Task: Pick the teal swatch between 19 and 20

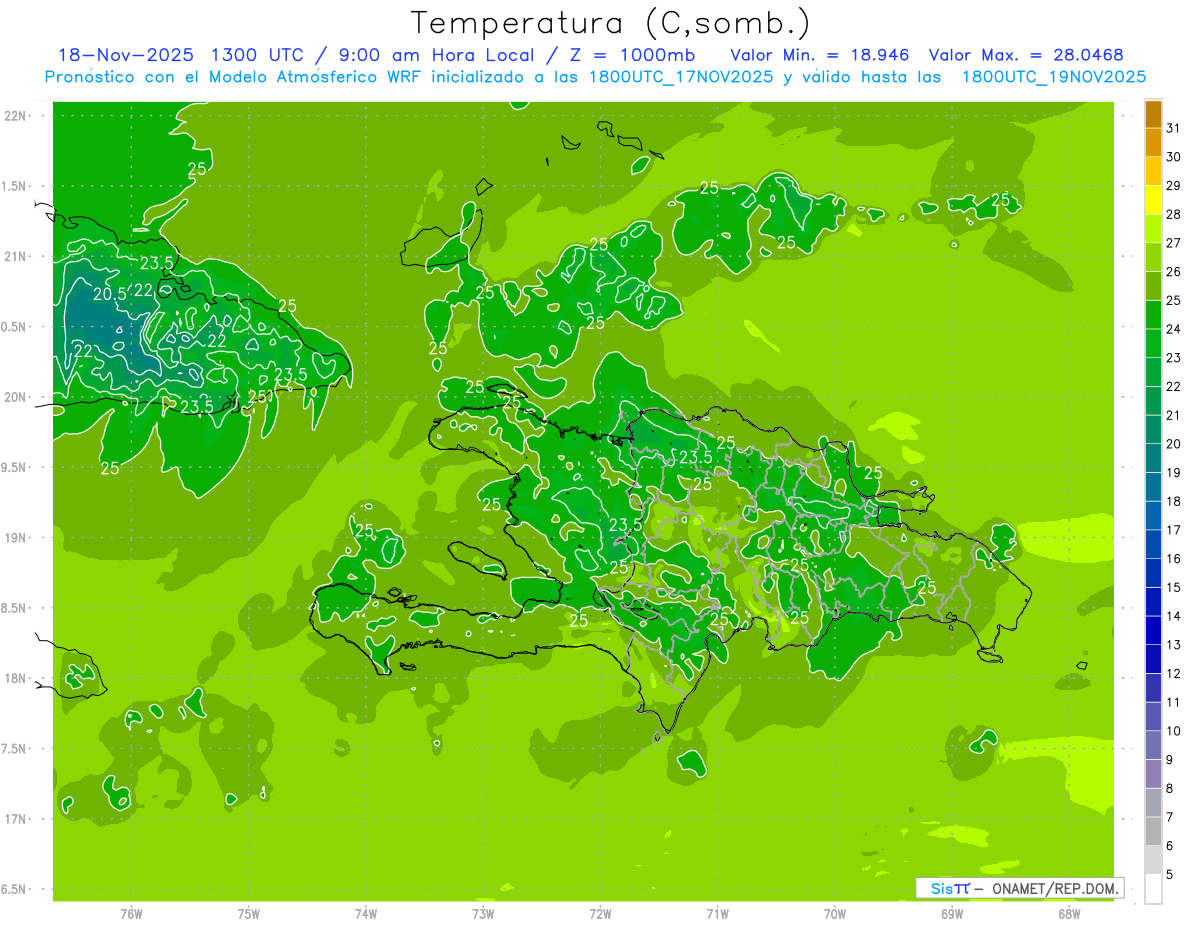Action: (x=1153, y=458)
